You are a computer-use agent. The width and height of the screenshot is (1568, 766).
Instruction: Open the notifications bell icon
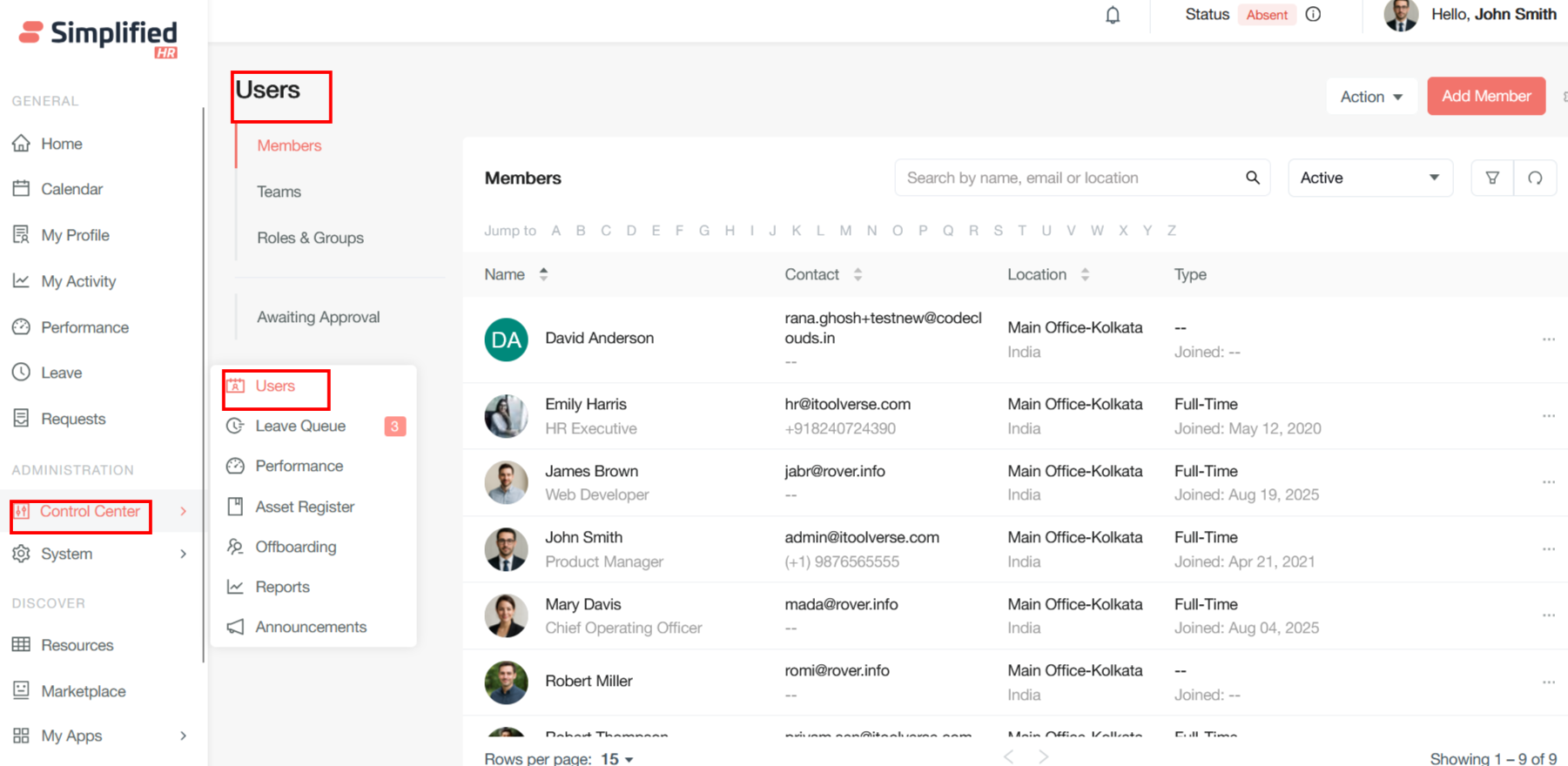[1113, 16]
